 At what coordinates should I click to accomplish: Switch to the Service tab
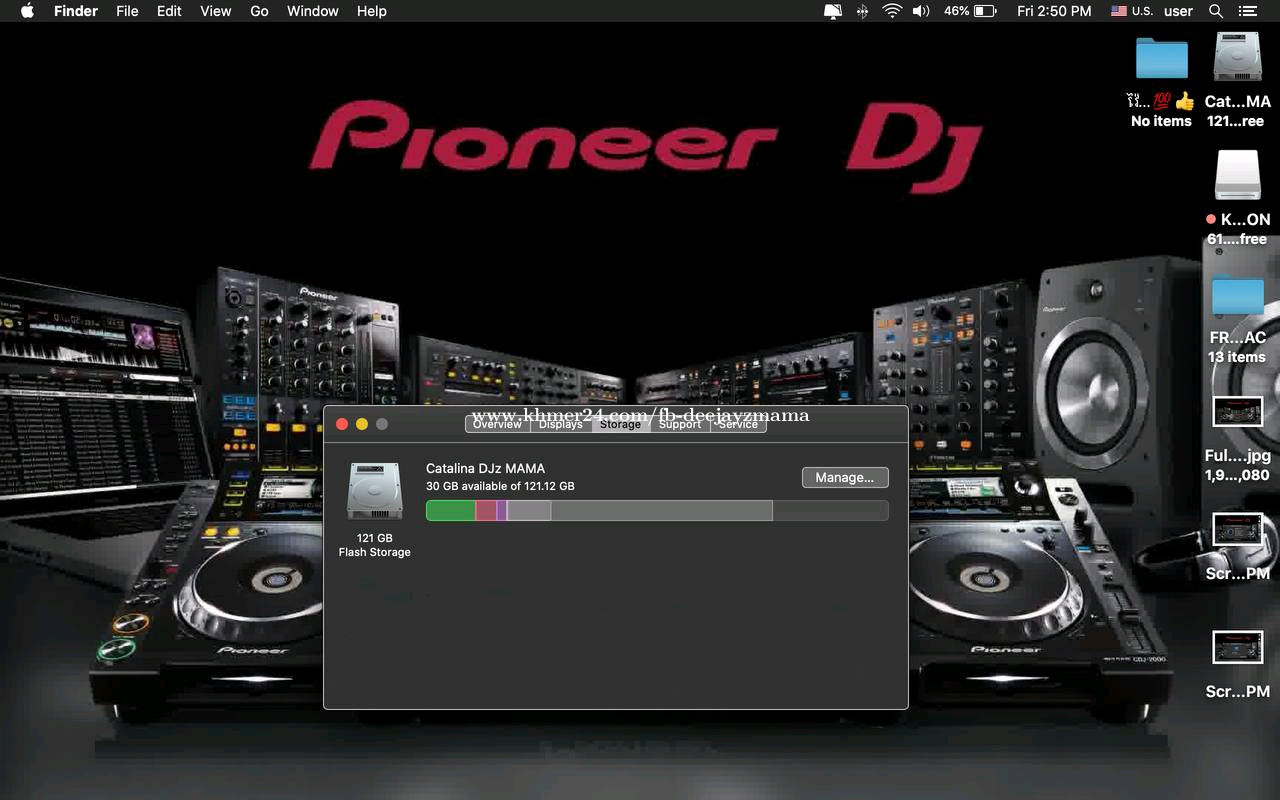point(738,424)
